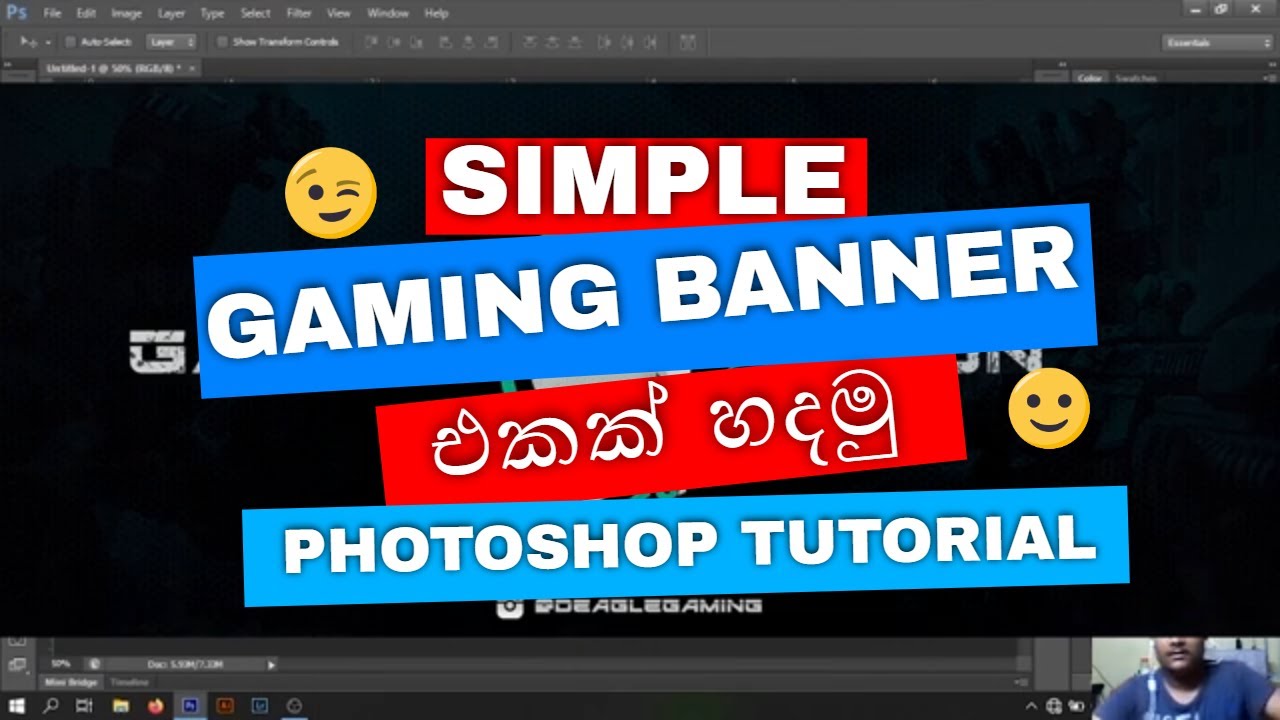Close the Untitled-1 document tab
The width and height of the screenshot is (1280, 720).
coord(191,68)
